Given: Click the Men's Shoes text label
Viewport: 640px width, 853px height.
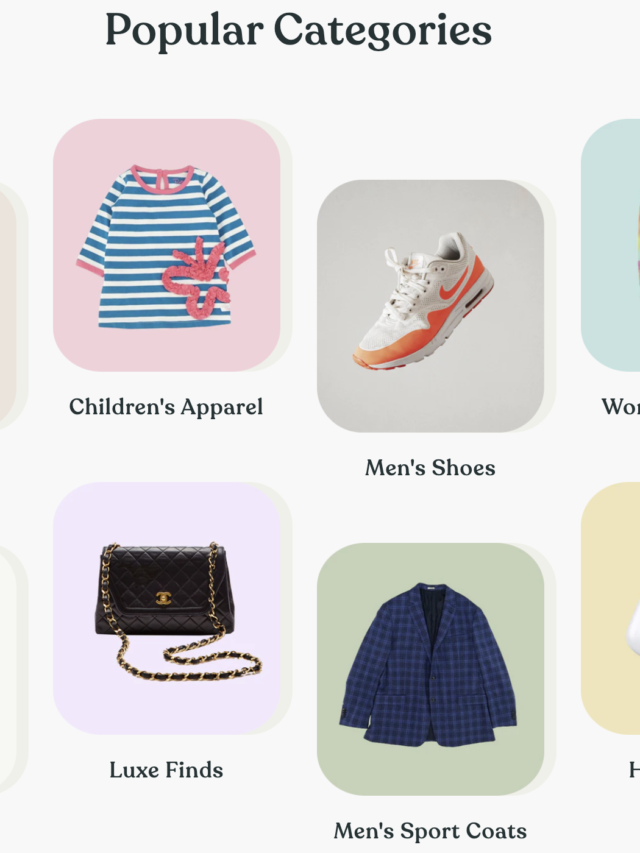Looking at the screenshot, I should (430, 468).
